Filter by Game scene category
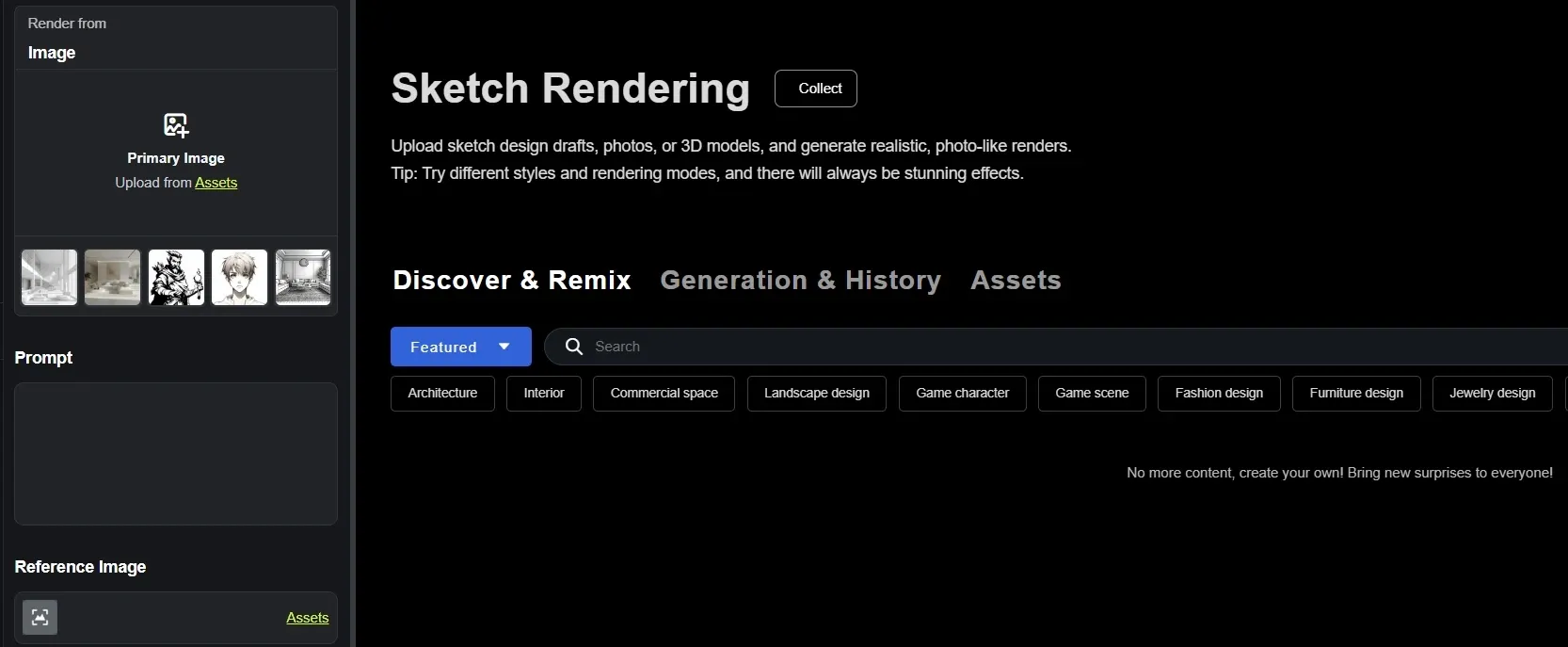The image size is (1568, 647). click(x=1092, y=393)
